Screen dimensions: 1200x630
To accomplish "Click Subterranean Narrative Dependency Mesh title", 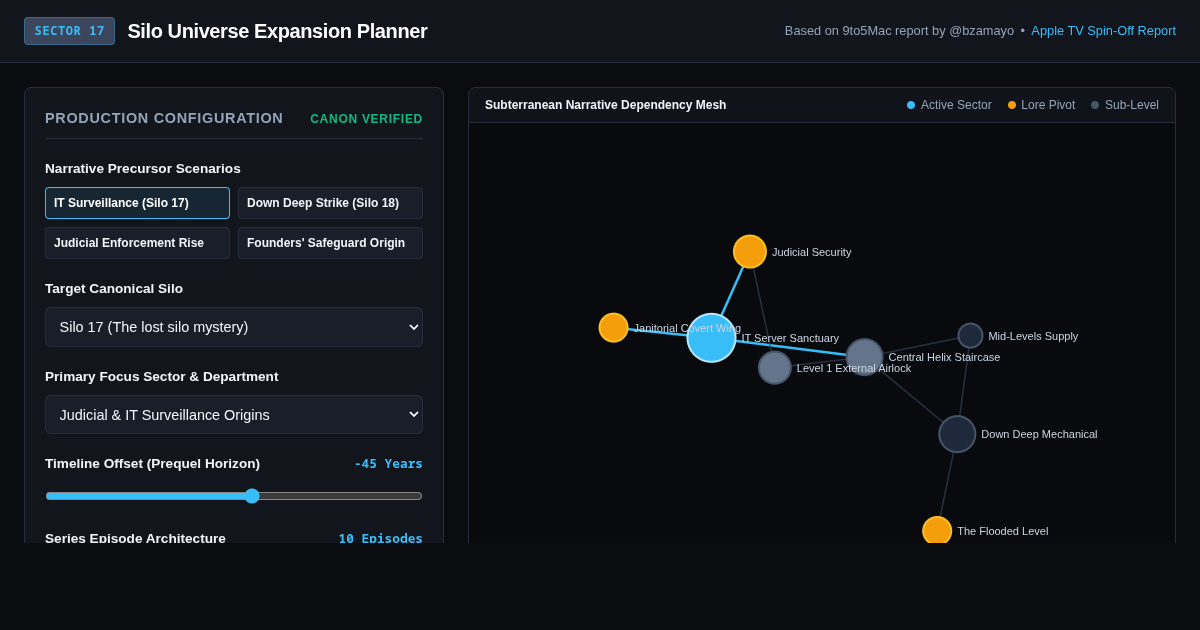I will pyautogui.click(x=606, y=105).
